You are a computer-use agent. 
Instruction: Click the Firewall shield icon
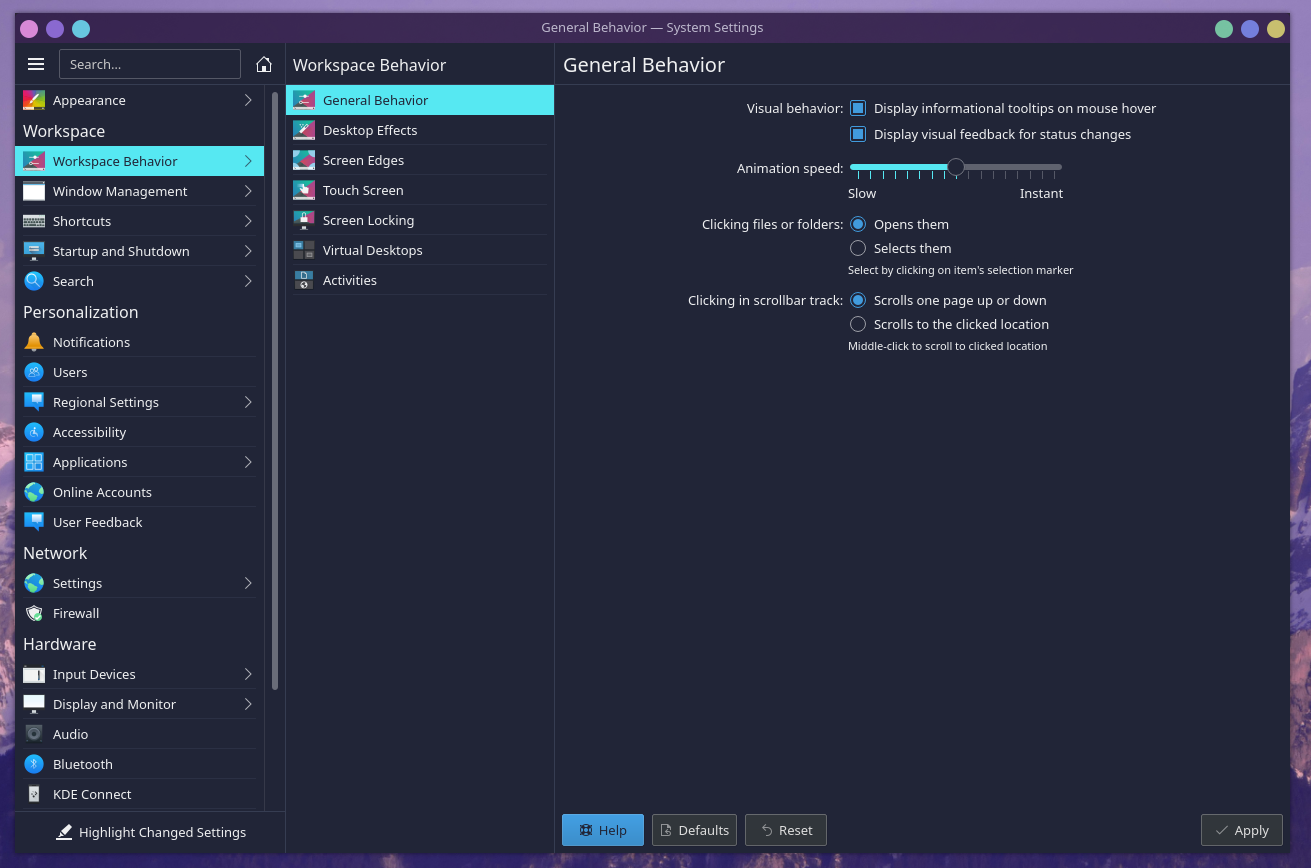point(34,613)
